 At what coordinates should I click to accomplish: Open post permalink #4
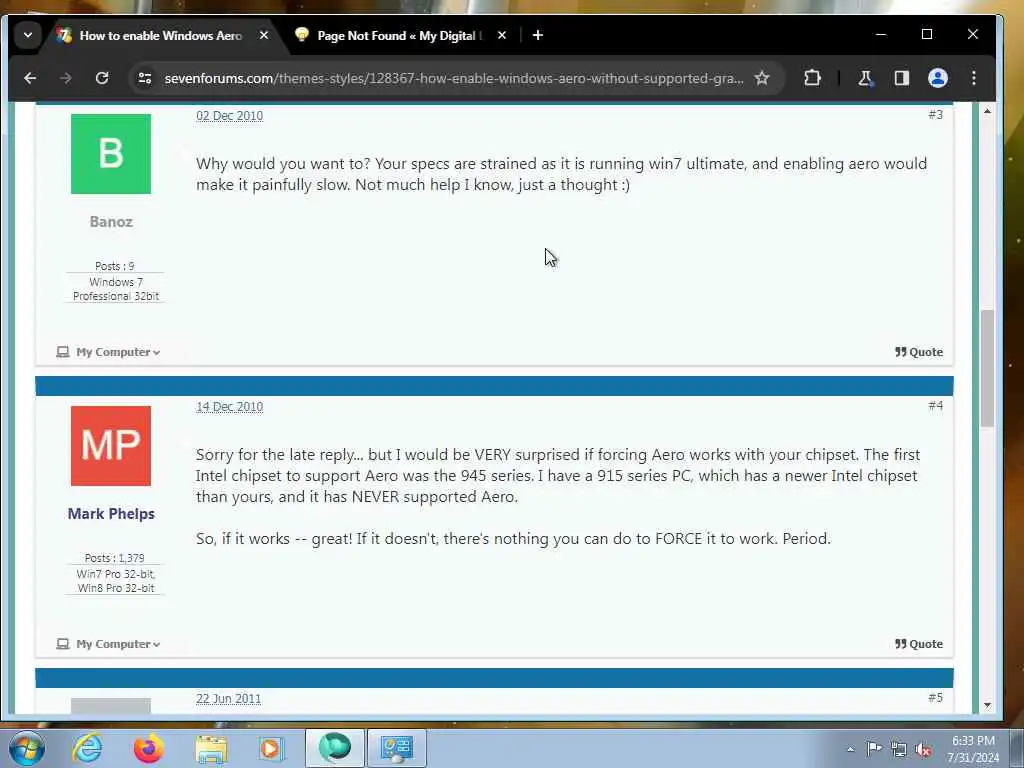935,406
